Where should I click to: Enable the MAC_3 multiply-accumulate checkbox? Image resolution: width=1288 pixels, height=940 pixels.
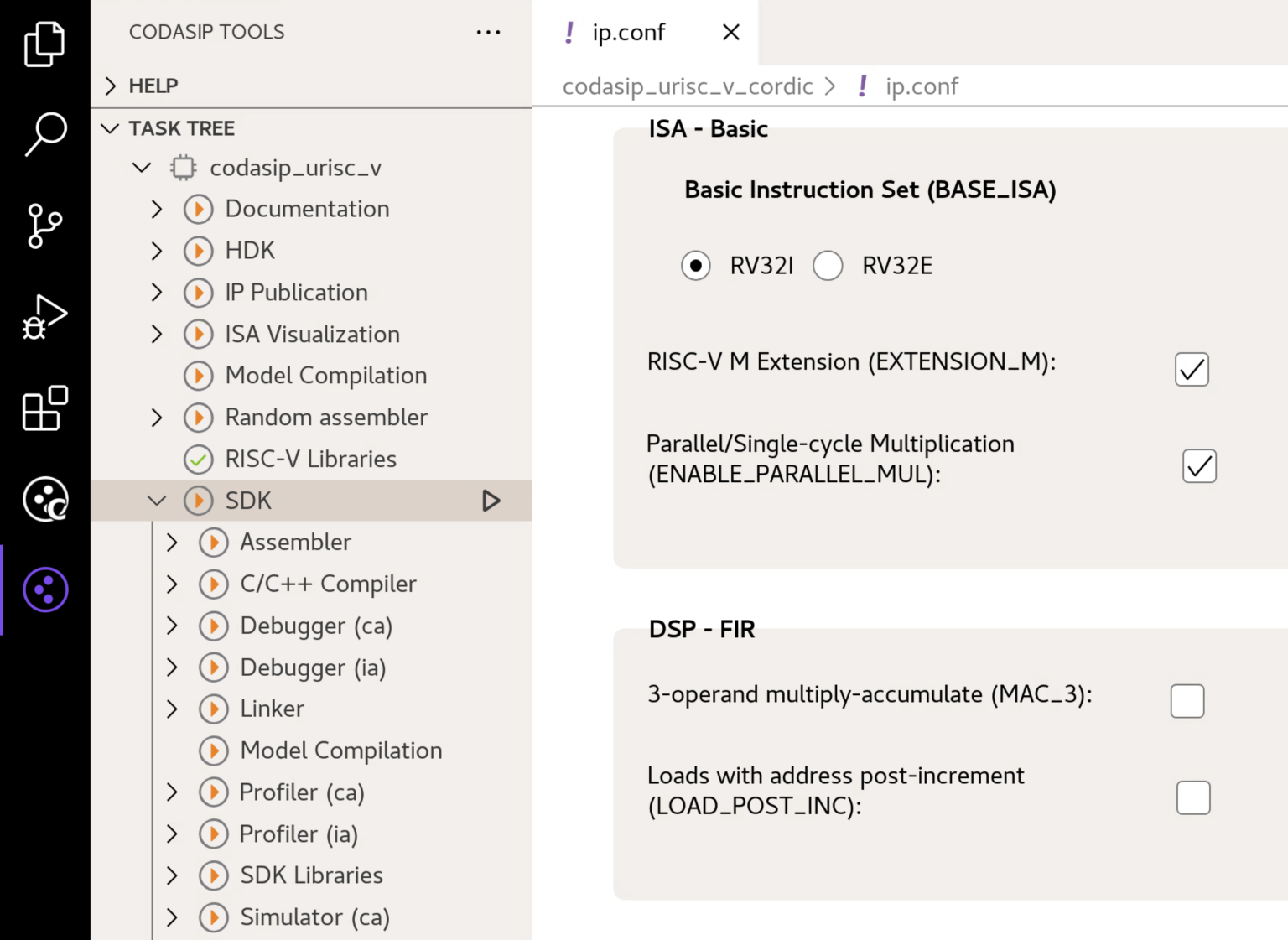point(1187,701)
